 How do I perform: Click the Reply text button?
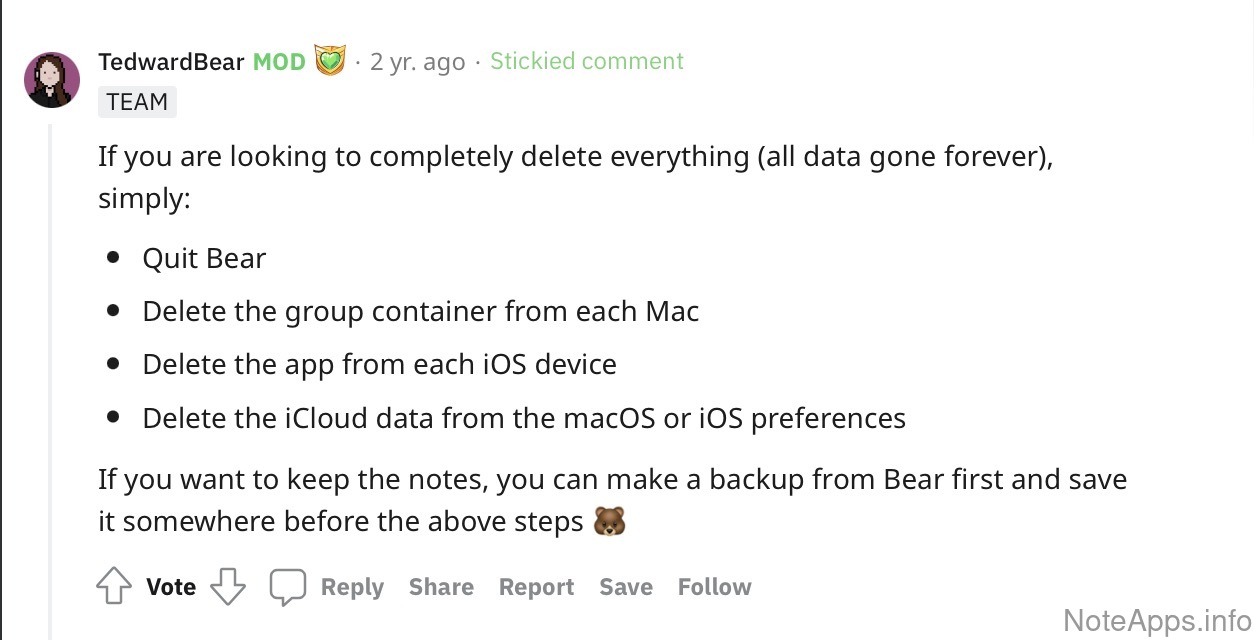pyautogui.click(x=352, y=587)
